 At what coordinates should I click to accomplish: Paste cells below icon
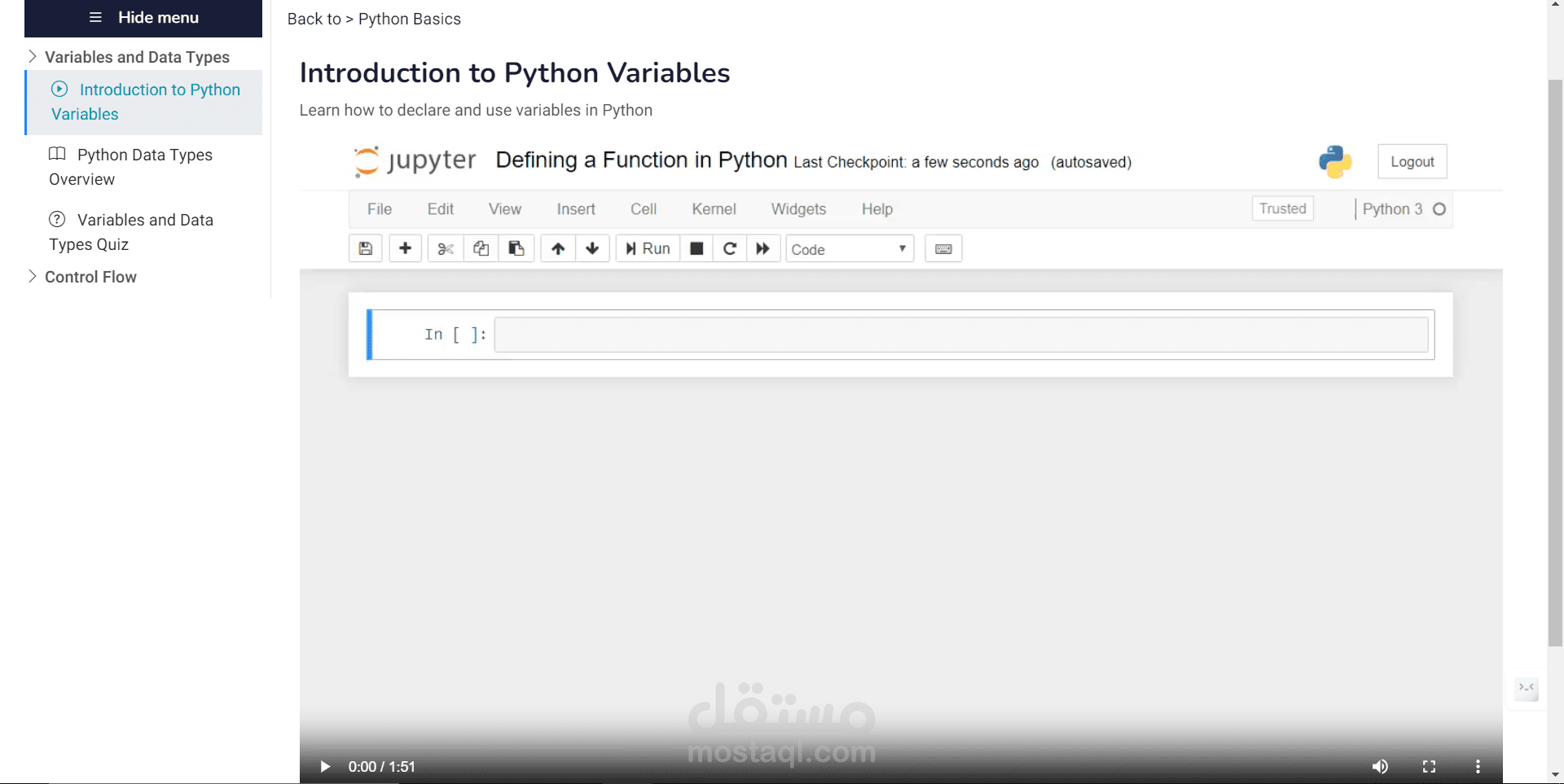tap(516, 248)
